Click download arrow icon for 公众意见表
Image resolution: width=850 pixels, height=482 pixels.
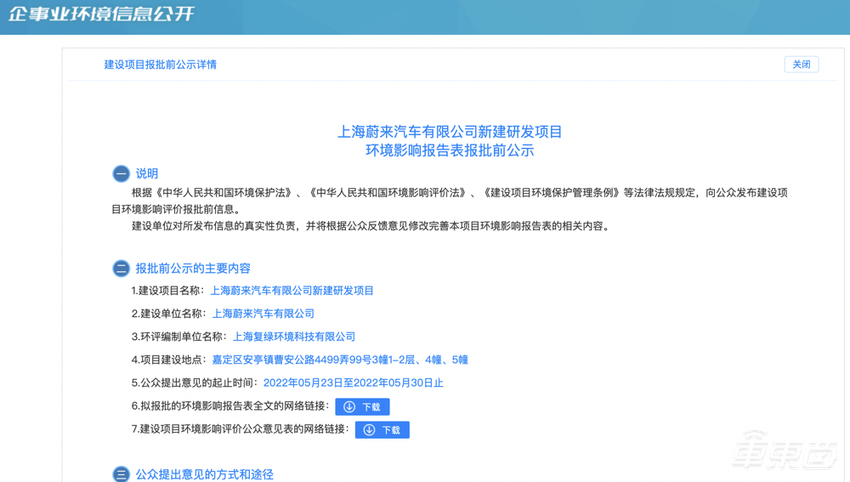370,430
